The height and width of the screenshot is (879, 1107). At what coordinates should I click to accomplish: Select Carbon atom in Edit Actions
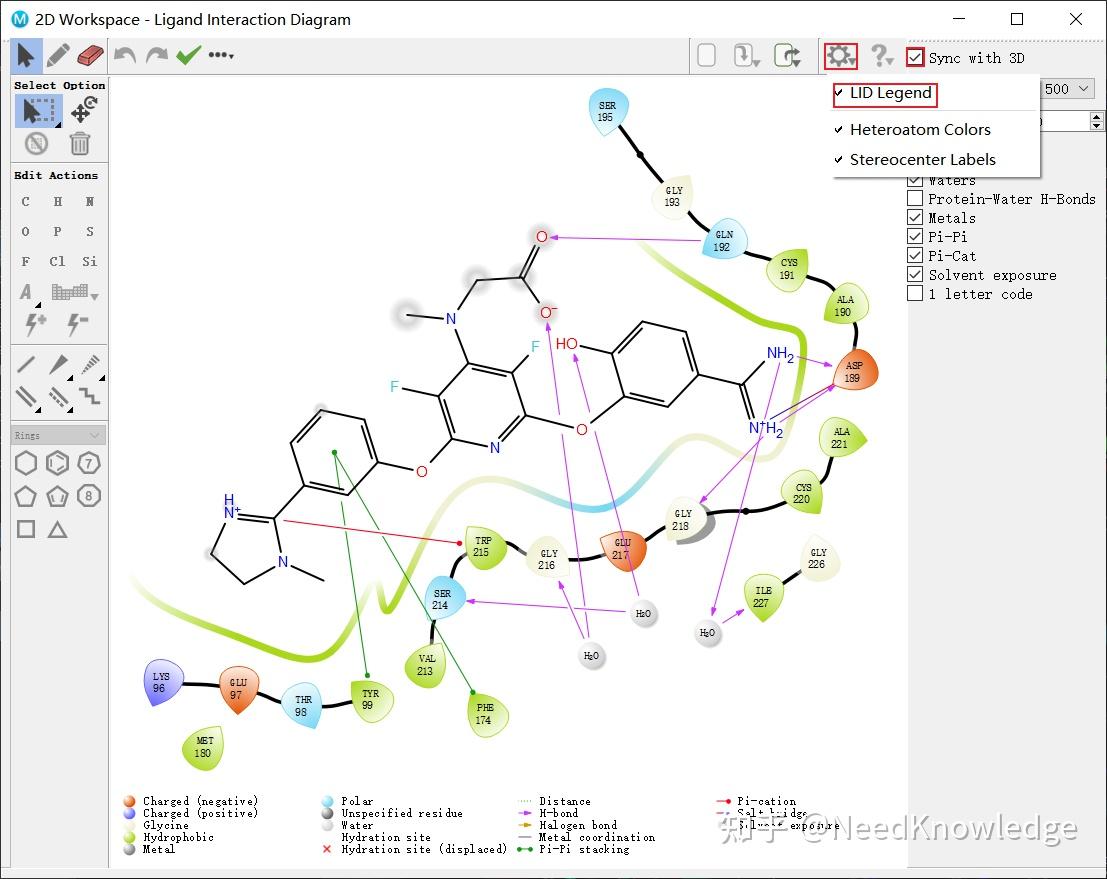click(x=24, y=202)
